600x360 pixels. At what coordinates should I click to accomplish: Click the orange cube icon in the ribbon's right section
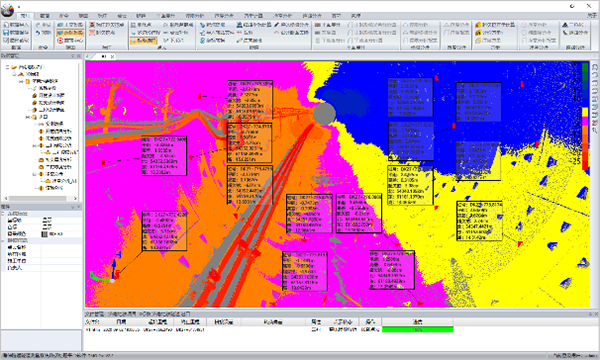(478, 25)
